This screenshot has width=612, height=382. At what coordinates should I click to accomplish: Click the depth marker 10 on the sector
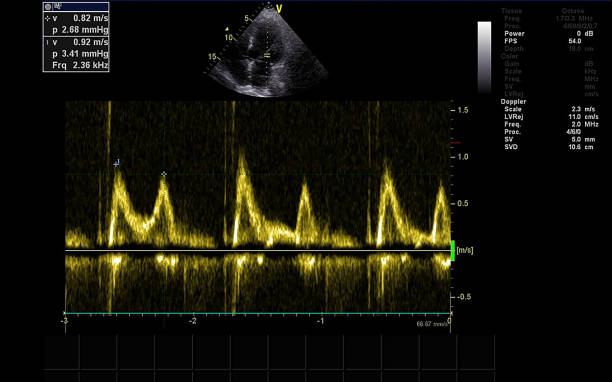pyautogui.click(x=229, y=38)
